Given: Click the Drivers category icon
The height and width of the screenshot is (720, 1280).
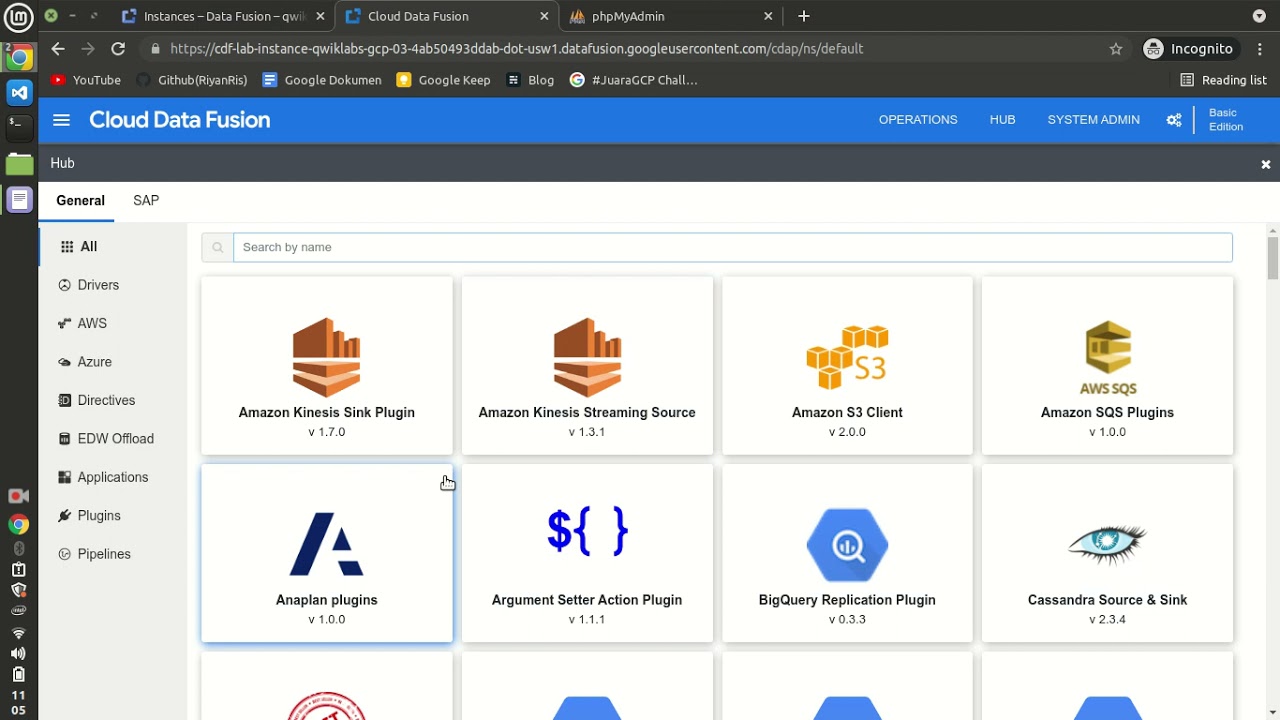Looking at the screenshot, I should point(65,285).
